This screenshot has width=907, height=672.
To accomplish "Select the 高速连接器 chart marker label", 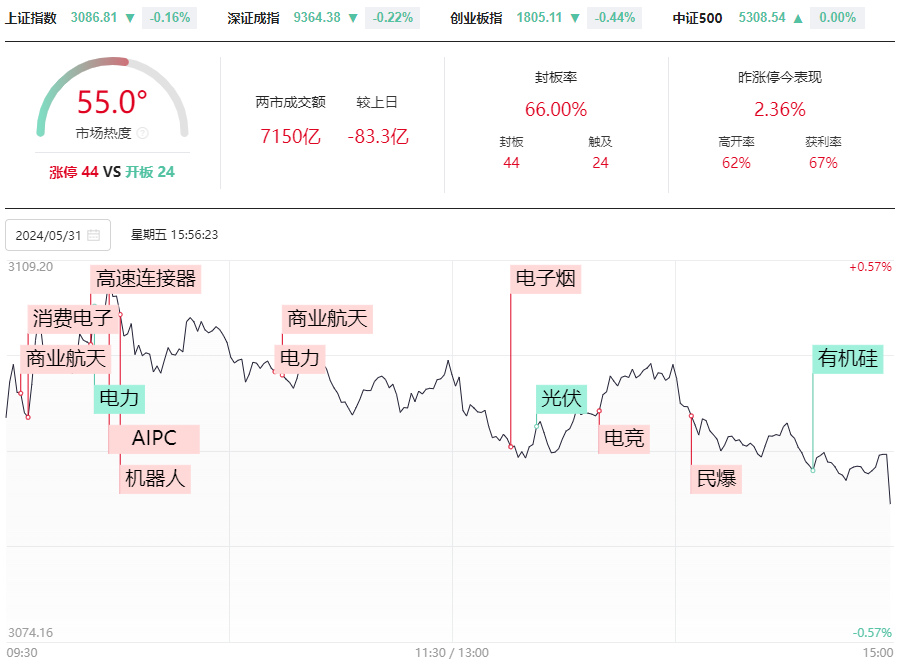I will (147, 279).
